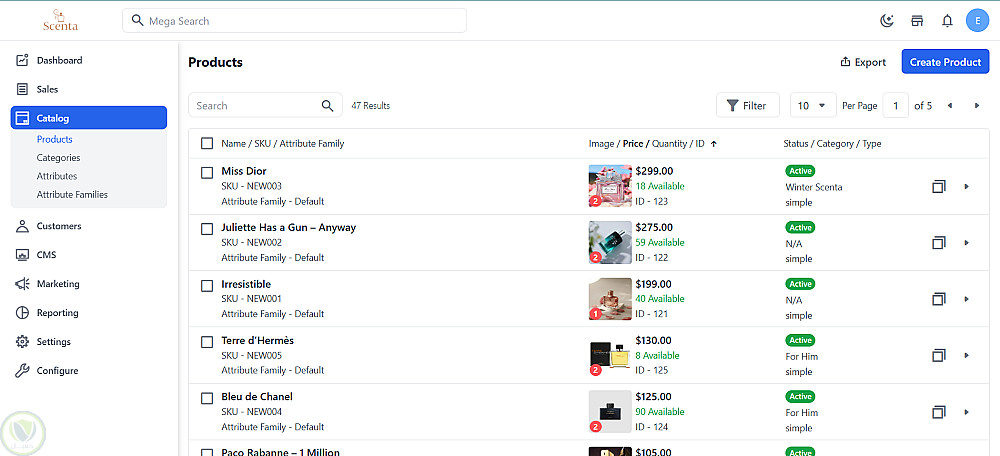
Task: Click the Customers sidebar icon
Action: click(x=22, y=226)
